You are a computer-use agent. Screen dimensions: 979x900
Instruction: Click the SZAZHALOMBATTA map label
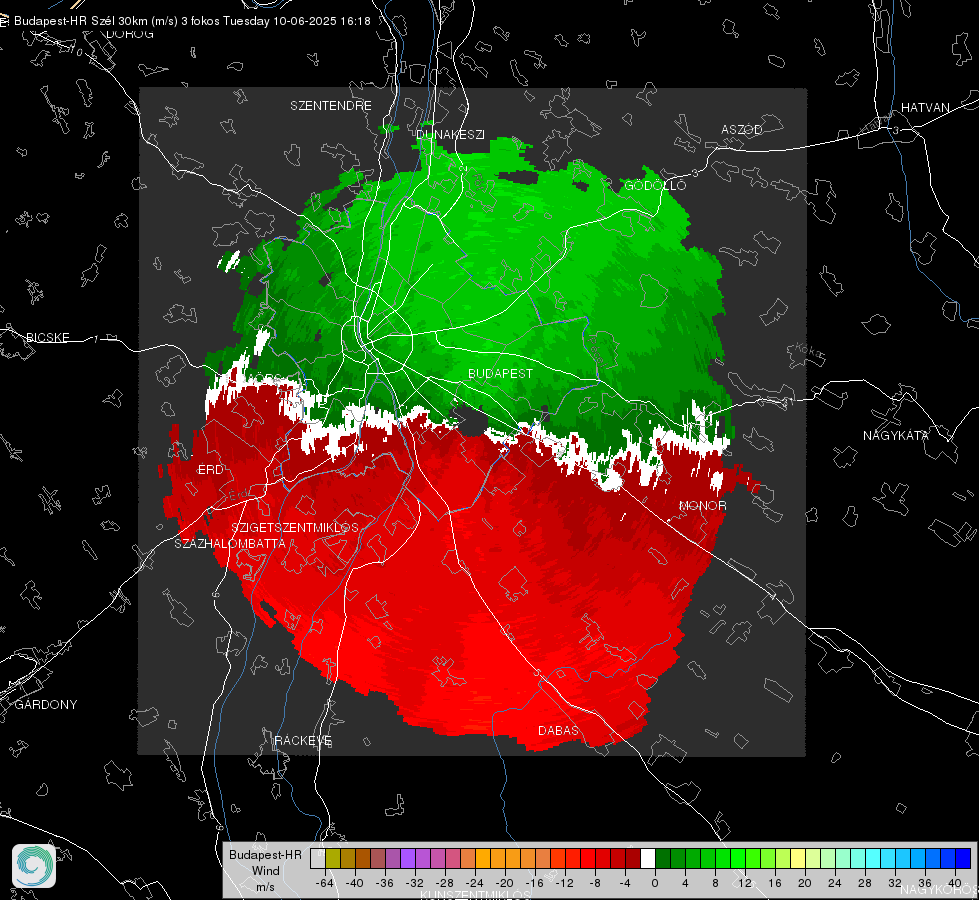pyautogui.click(x=230, y=543)
